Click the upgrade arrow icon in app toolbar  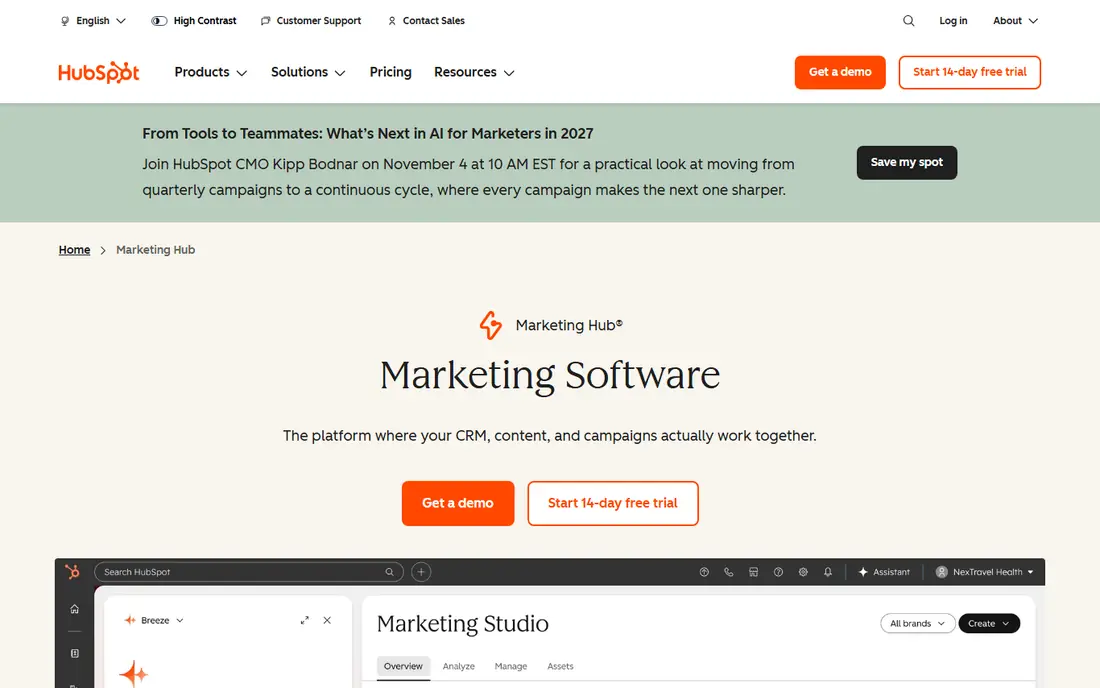point(704,572)
